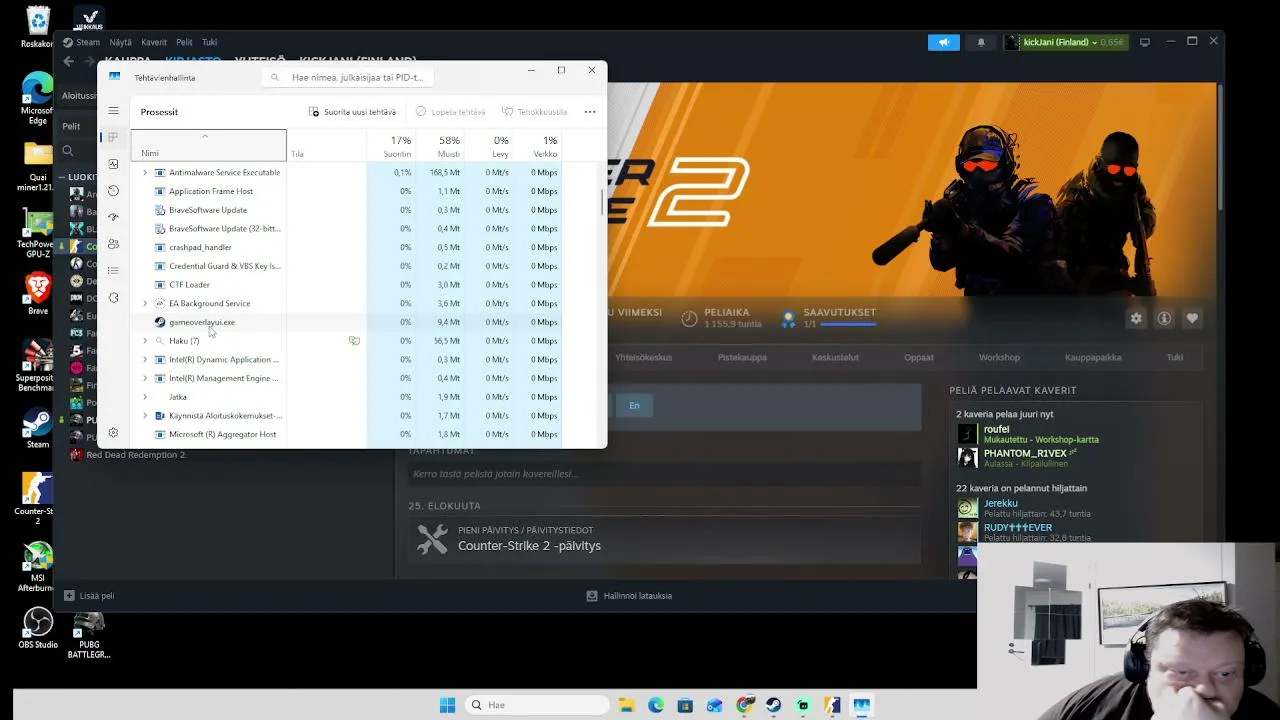
Task: Click the Steam library search magnifier icon
Action: point(68,151)
